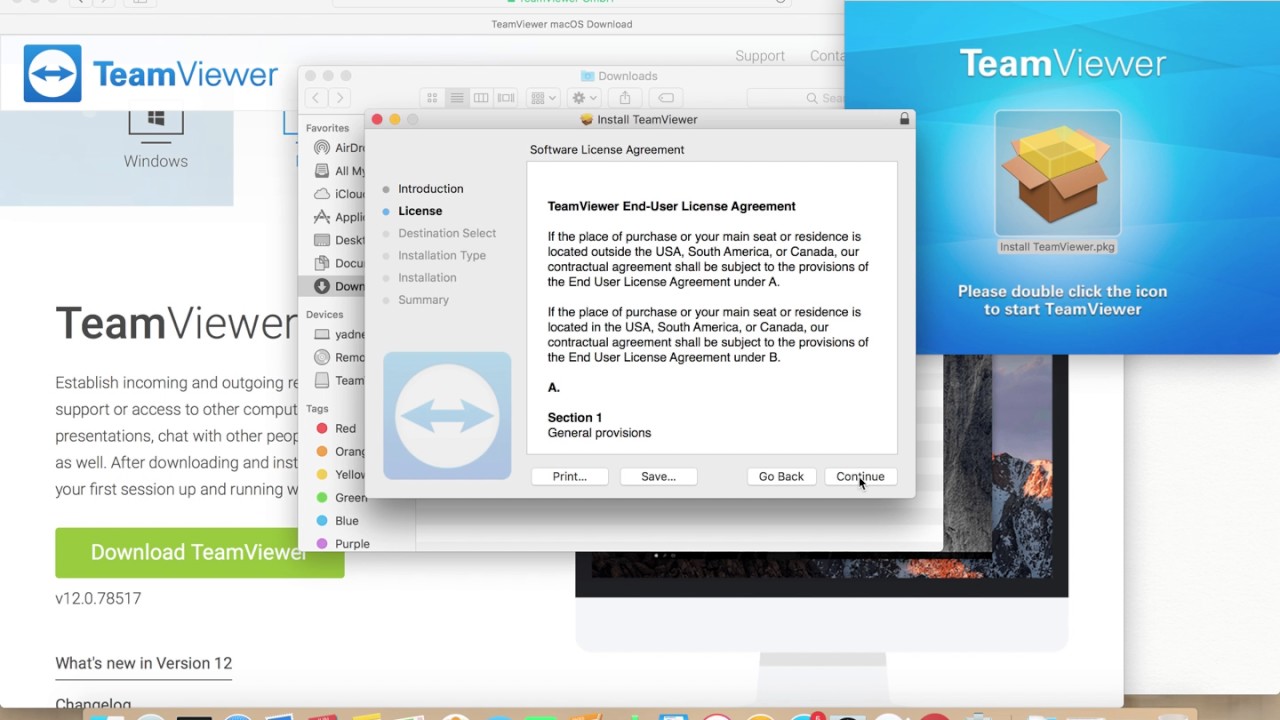Click the license agreement text area
The image size is (1280, 720).
(x=712, y=308)
